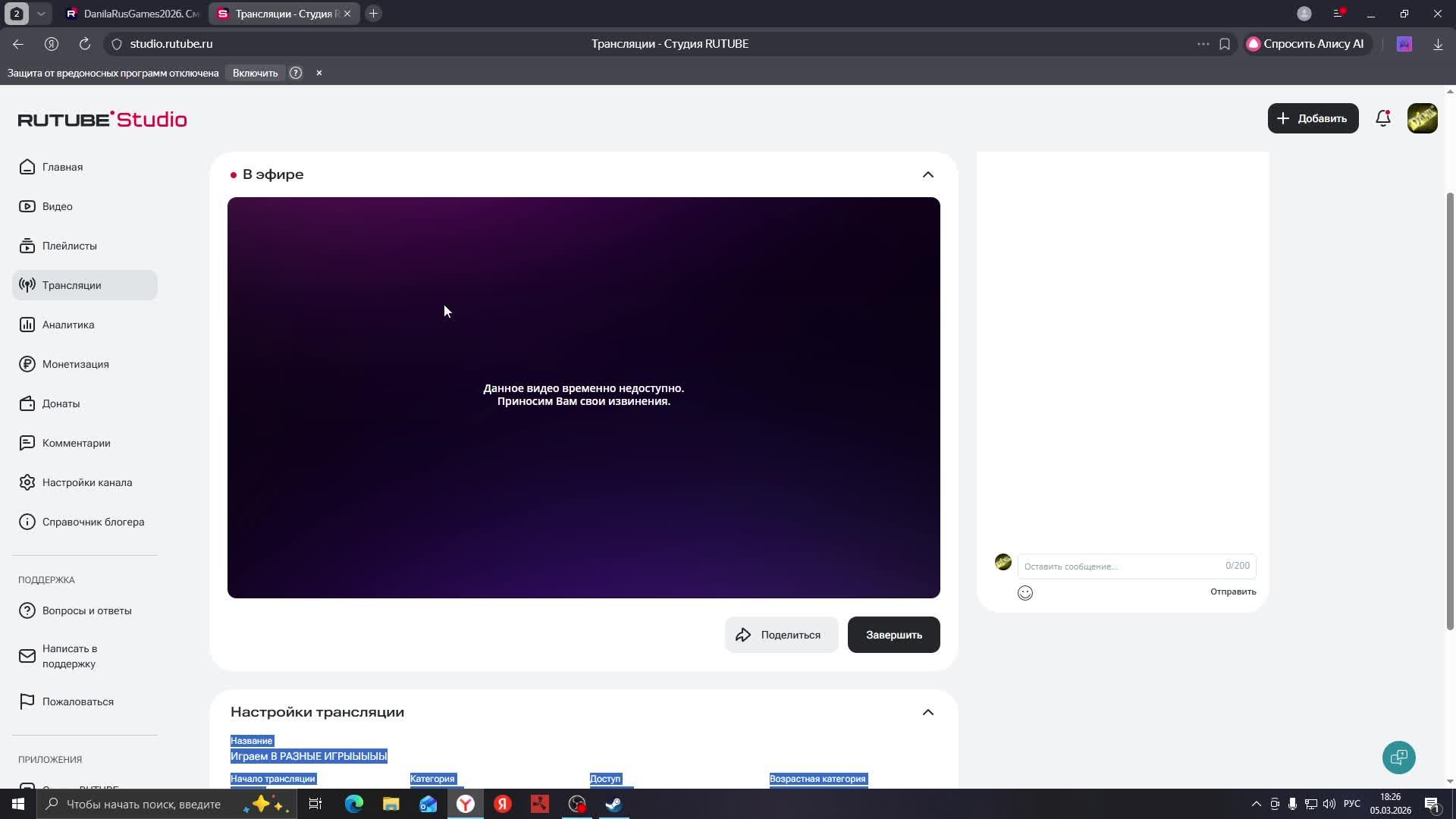Focus the Оставить сообщение chat field

[1122, 566]
